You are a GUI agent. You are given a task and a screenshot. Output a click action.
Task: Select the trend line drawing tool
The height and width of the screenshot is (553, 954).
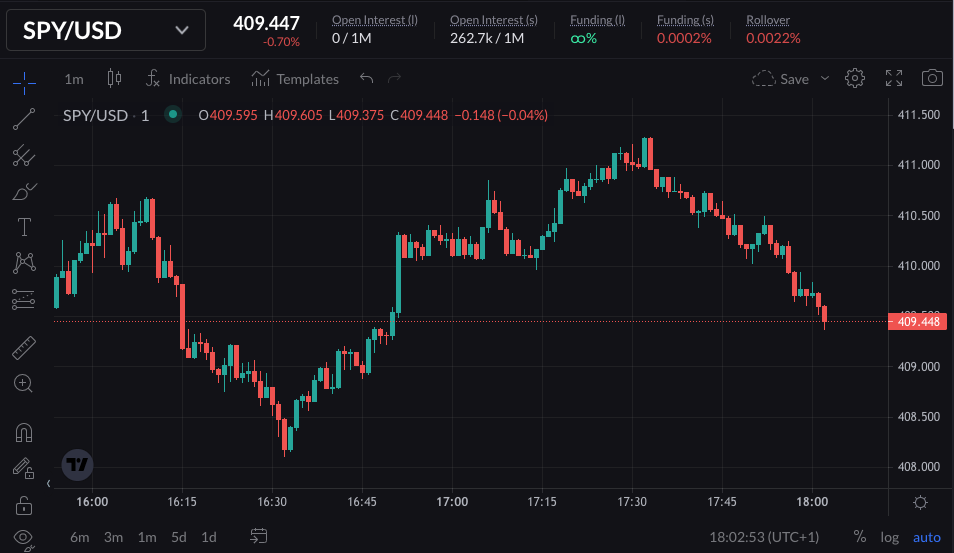pos(24,119)
